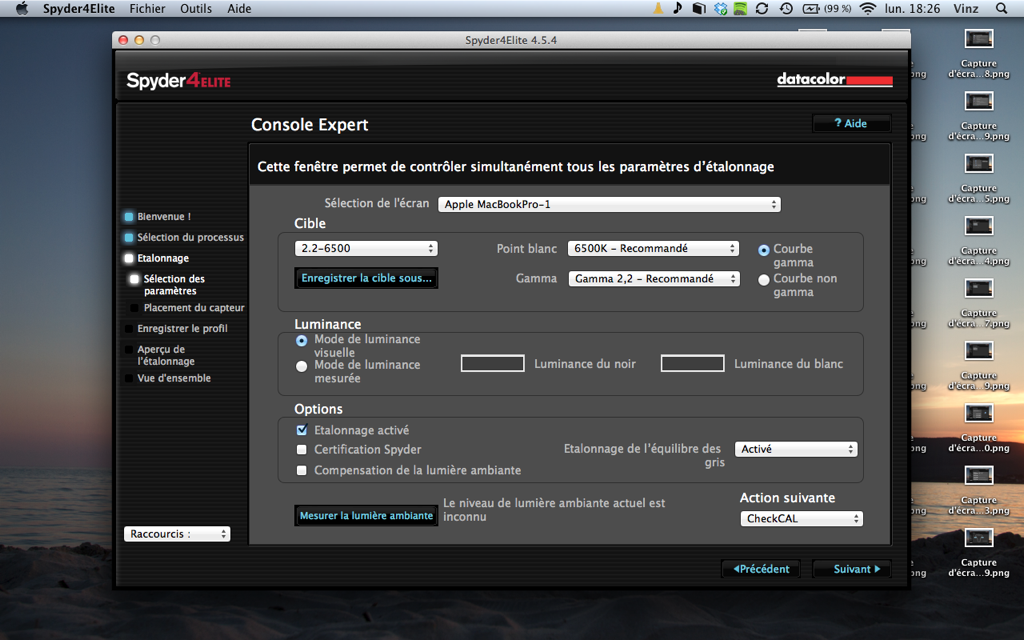
Task: Select Courbe non gamma radio button
Action: coord(764,280)
